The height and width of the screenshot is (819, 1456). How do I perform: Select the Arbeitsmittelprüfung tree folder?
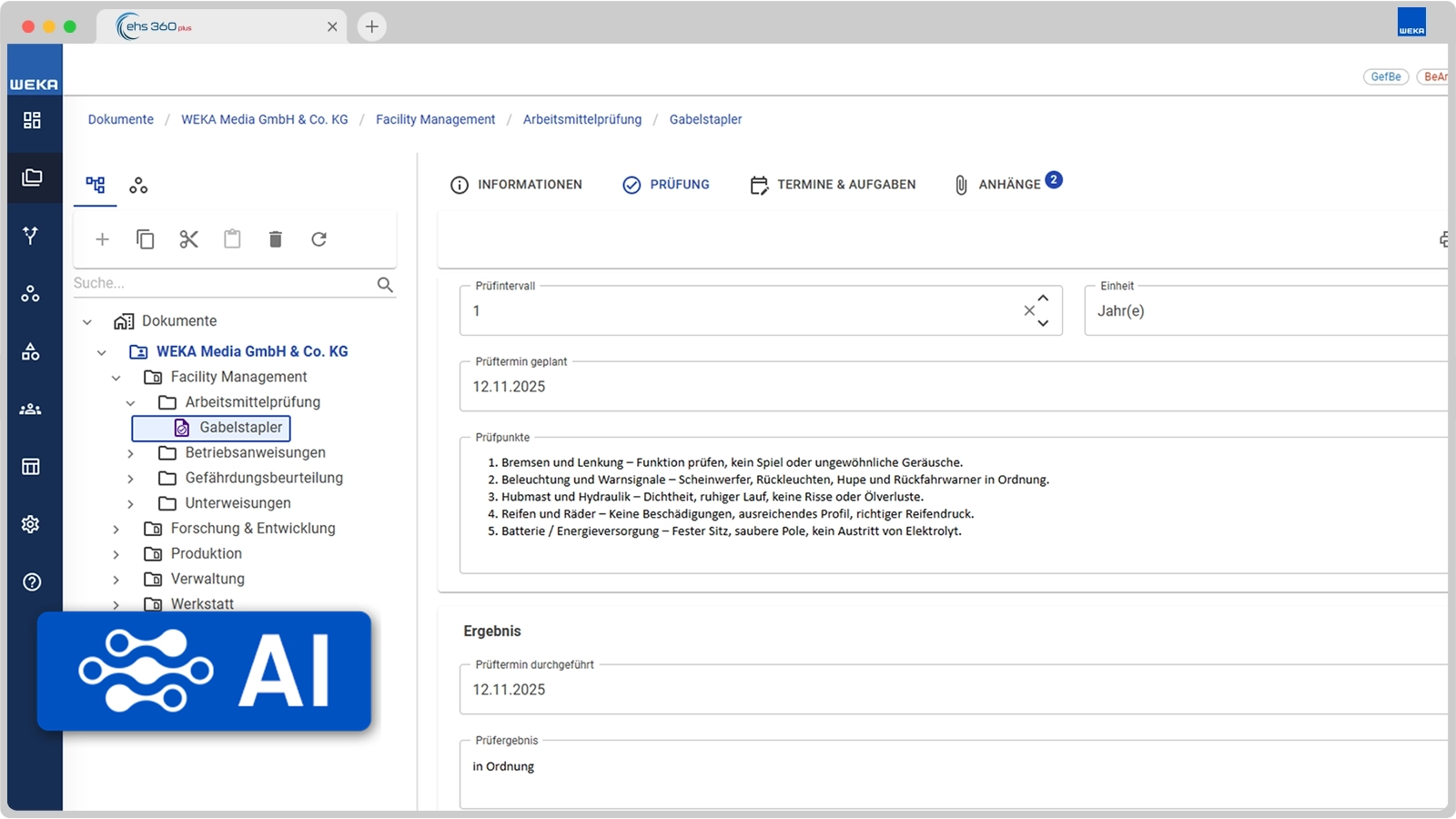(x=253, y=402)
